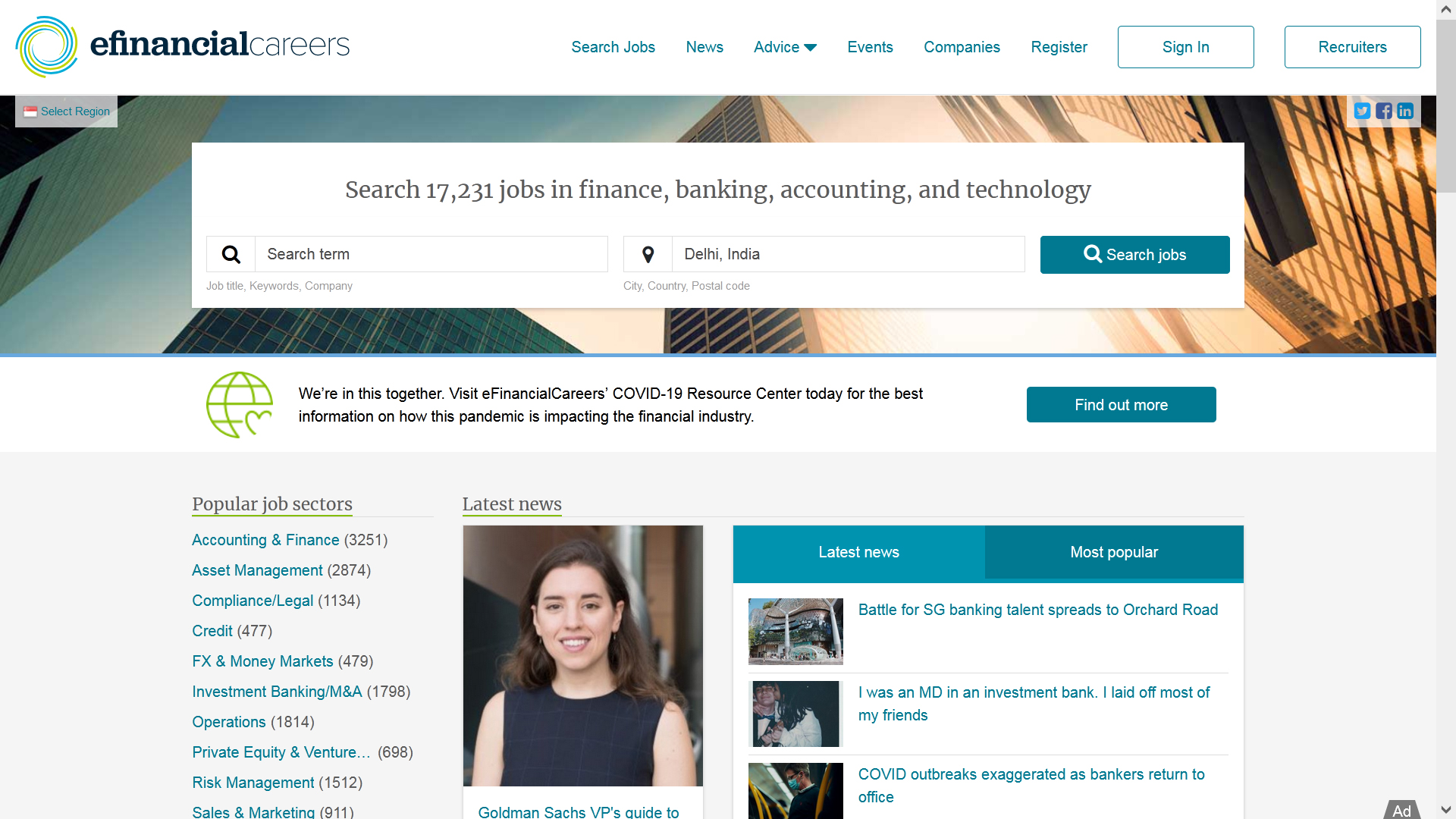Open COVID outbreaks exaggerated article
The image size is (1456, 819).
tap(1031, 786)
